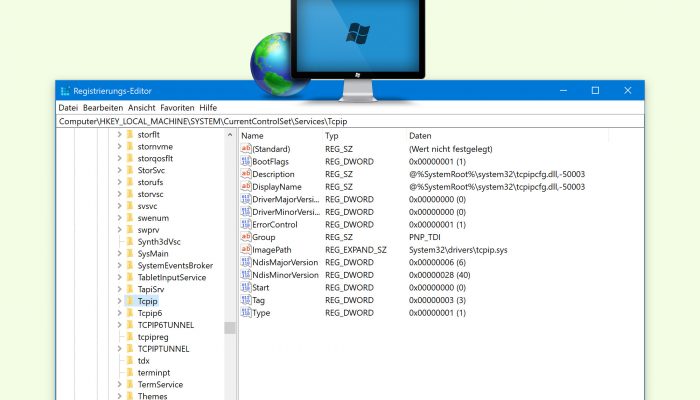Click the Start DWORD value icon

coord(246,287)
